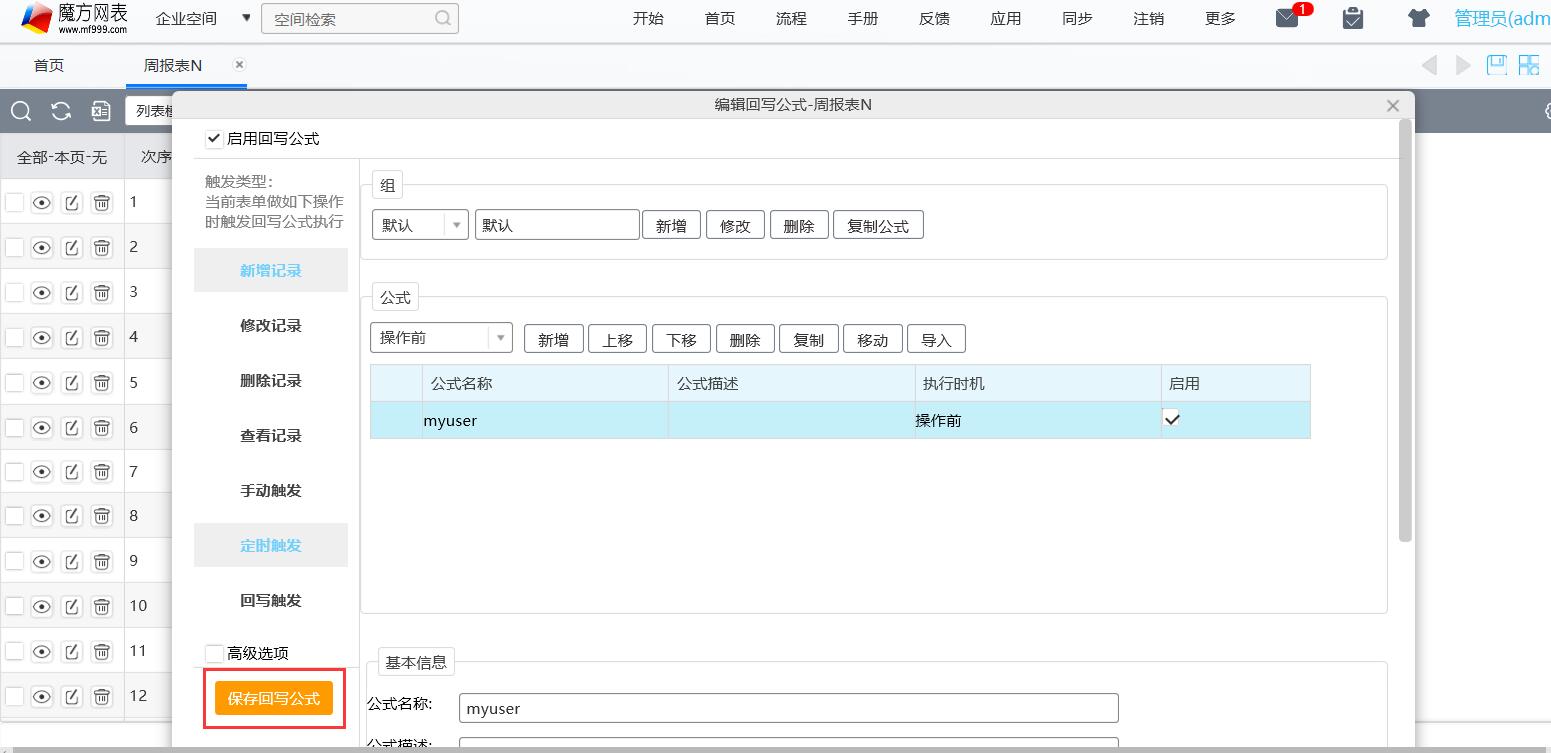Delete record in row 7
This screenshot has height=753, width=1551.
pyautogui.click(x=101, y=472)
